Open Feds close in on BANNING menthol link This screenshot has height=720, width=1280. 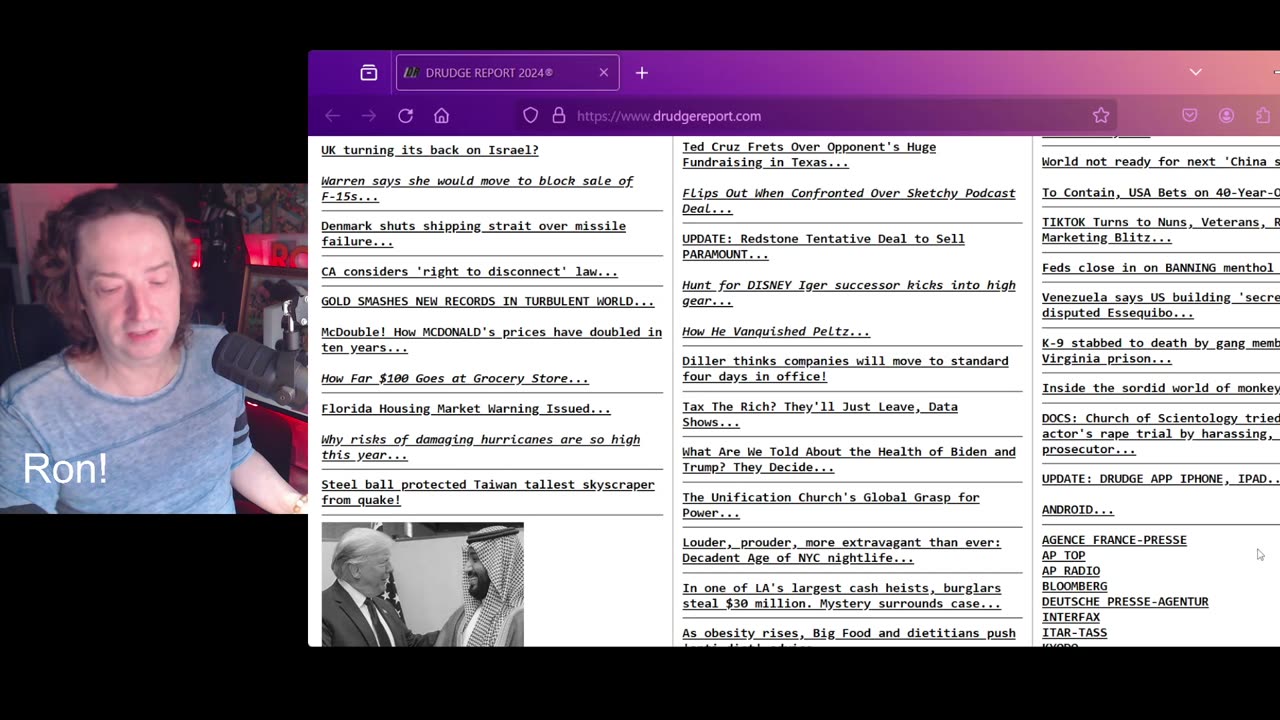(x=1160, y=268)
